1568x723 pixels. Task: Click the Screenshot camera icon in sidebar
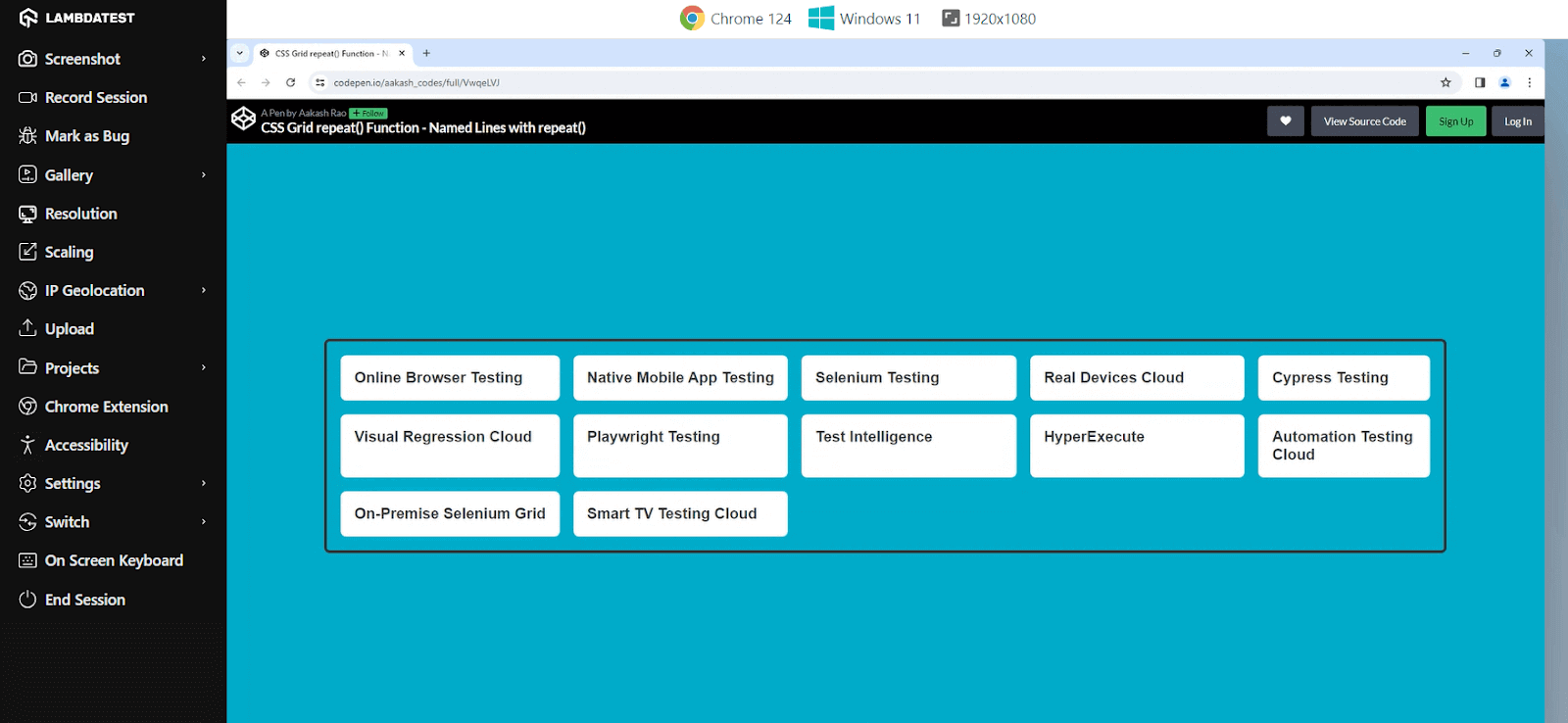pos(27,59)
